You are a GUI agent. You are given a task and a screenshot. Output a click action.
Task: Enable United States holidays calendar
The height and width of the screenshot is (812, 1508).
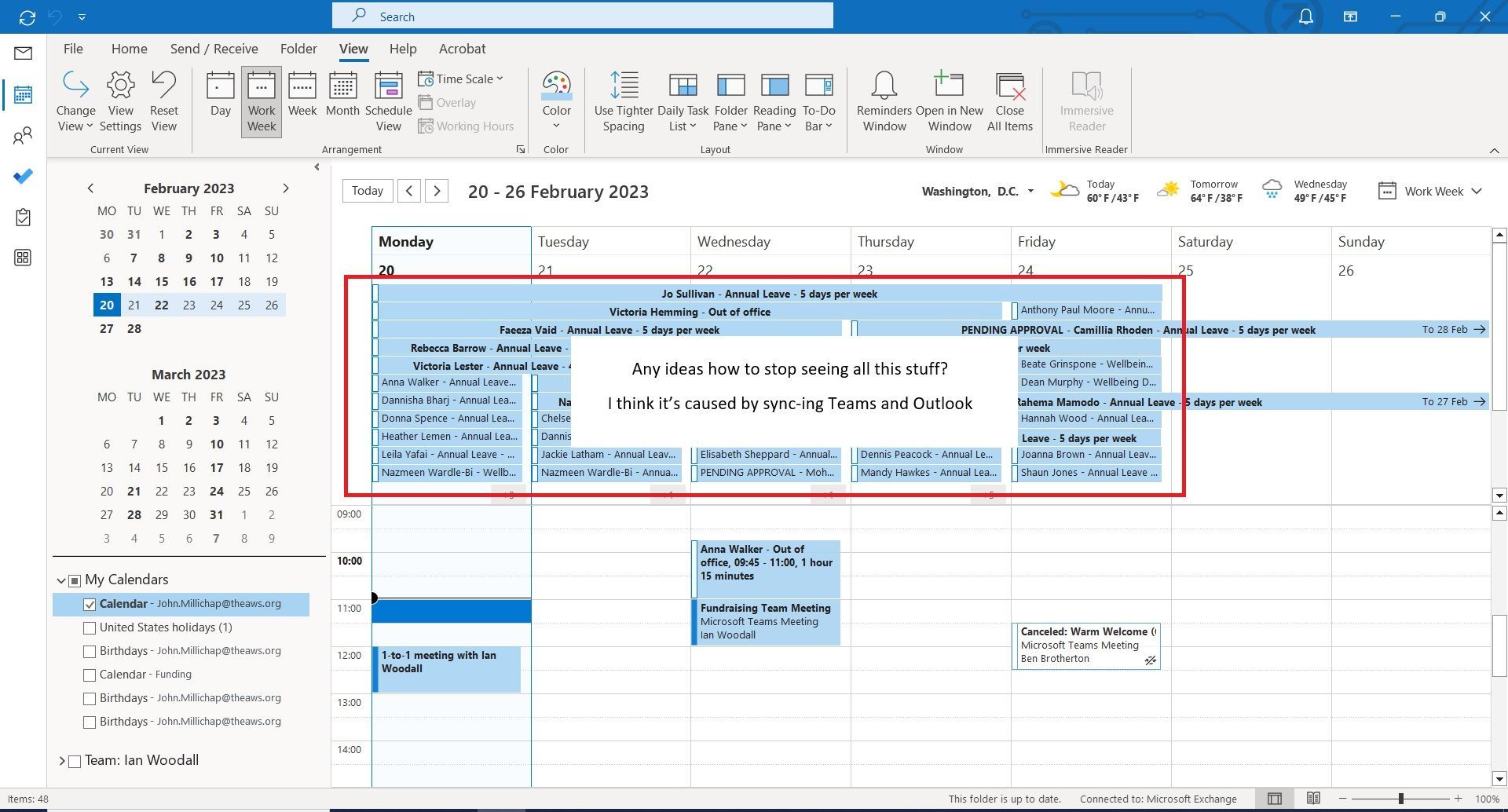click(x=90, y=627)
